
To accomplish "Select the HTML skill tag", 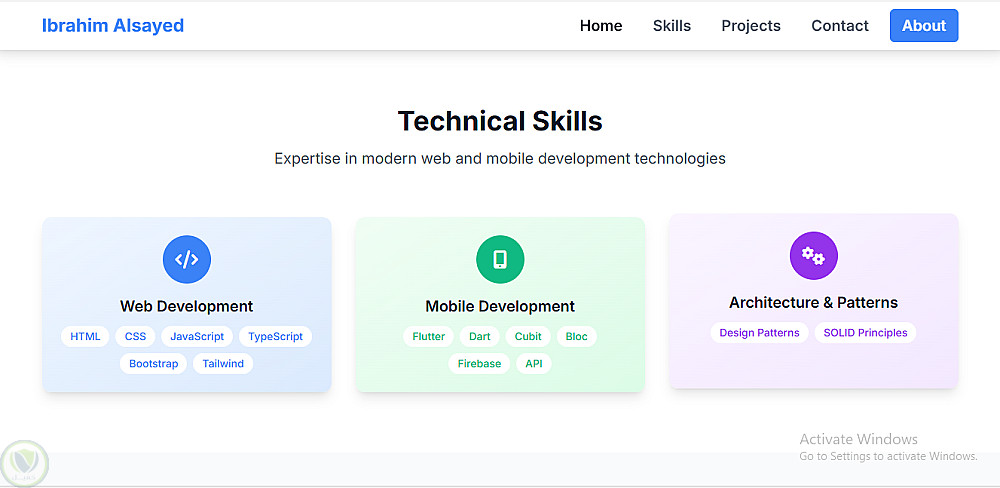I will pos(85,337).
